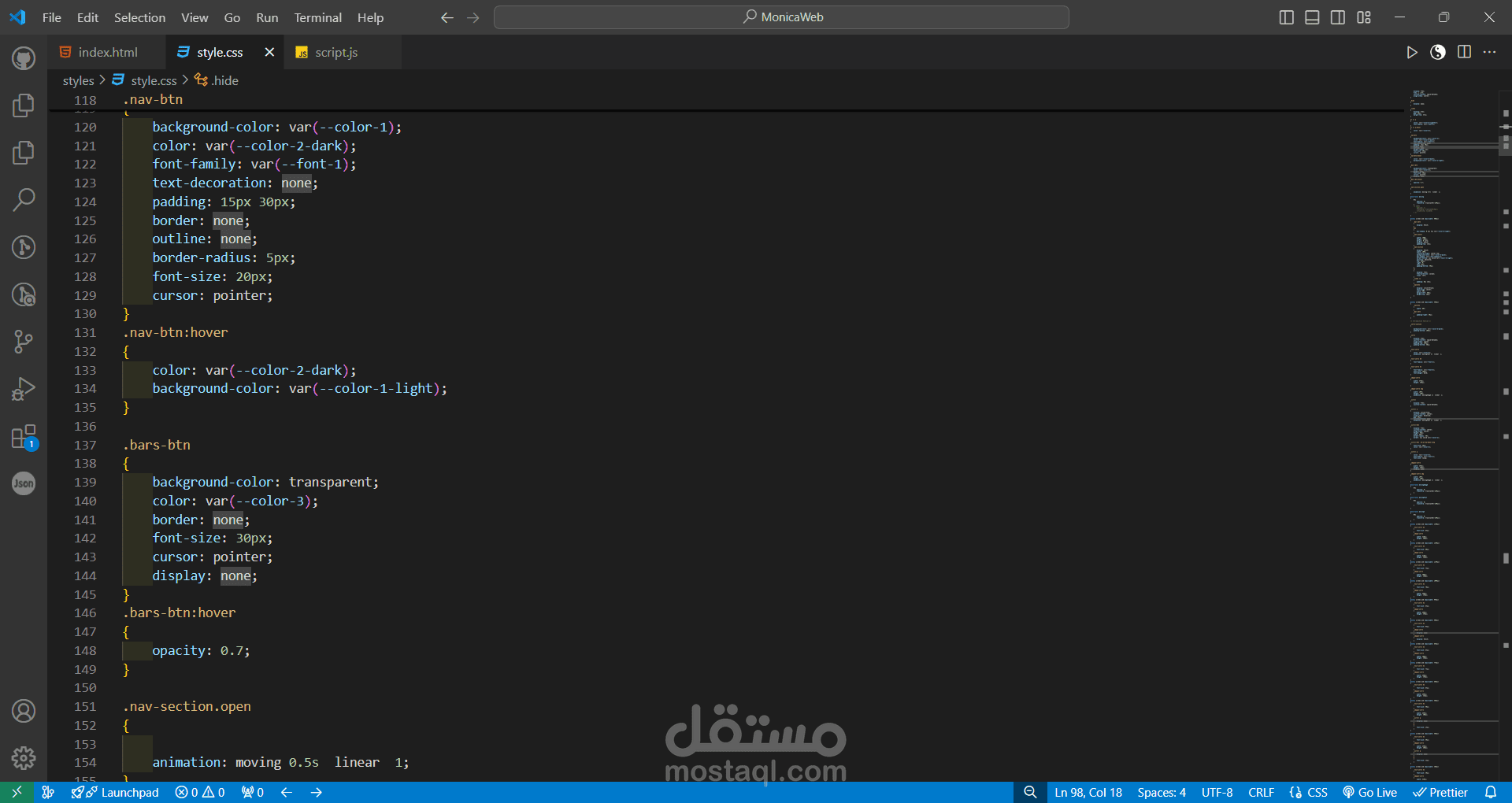This screenshot has width=1512, height=803.
Task: Open Customize Layout from the title bar
Action: coord(1364,17)
